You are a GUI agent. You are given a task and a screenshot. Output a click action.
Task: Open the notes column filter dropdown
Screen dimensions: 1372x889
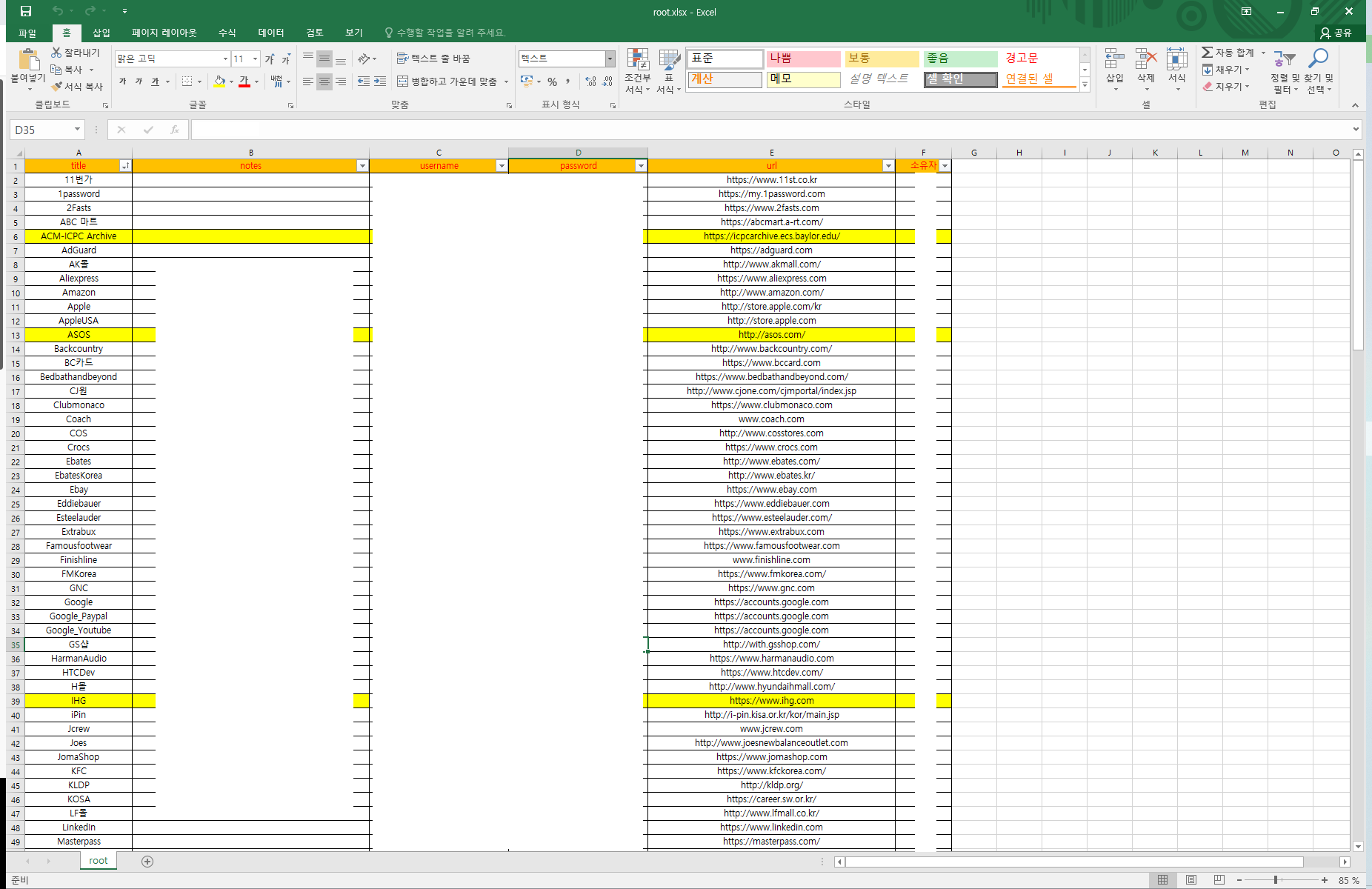click(x=362, y=166)
